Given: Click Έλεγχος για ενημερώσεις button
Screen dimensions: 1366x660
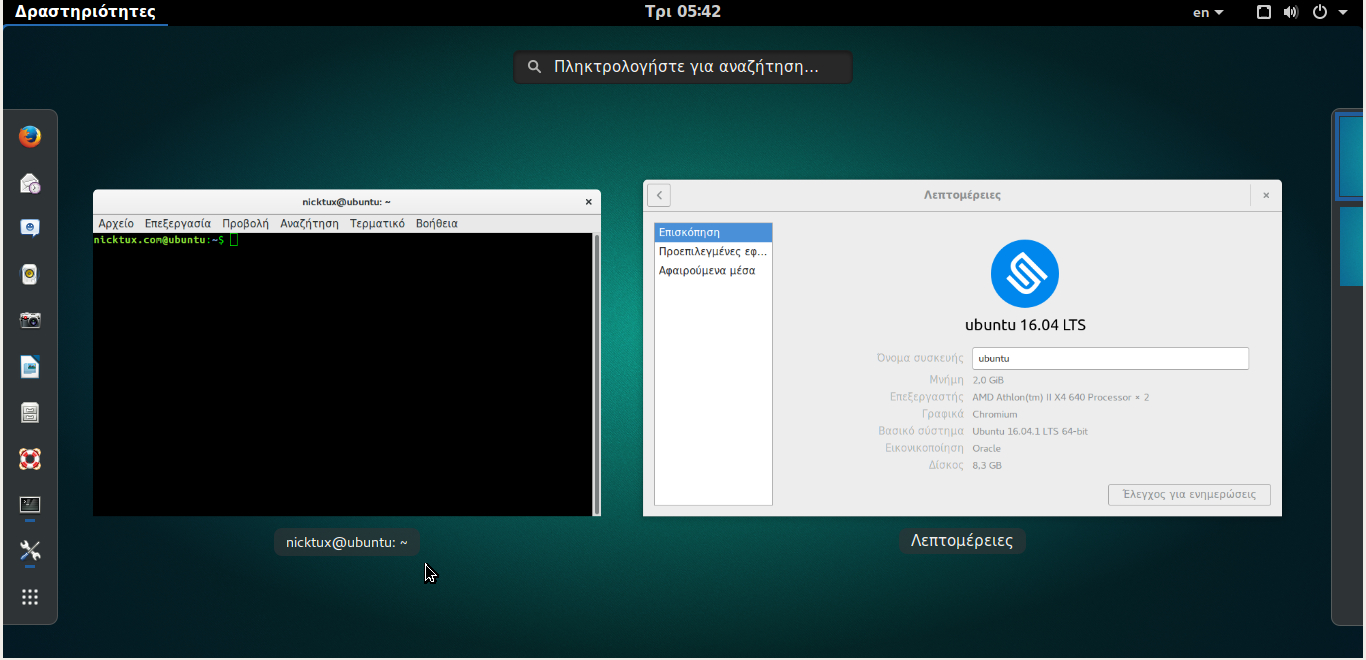Looking at the screenshot, I should (x=1188, y=495).
